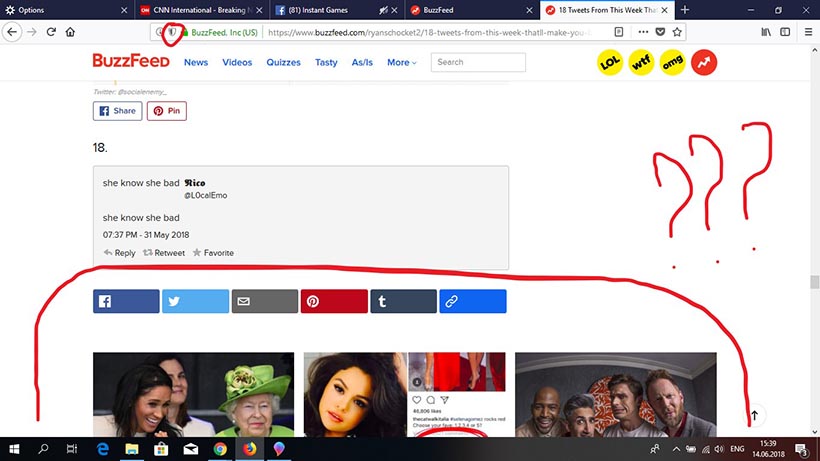820x461 pixels.
Task: Click the email share envelope icon
Action: pos(265,301)
